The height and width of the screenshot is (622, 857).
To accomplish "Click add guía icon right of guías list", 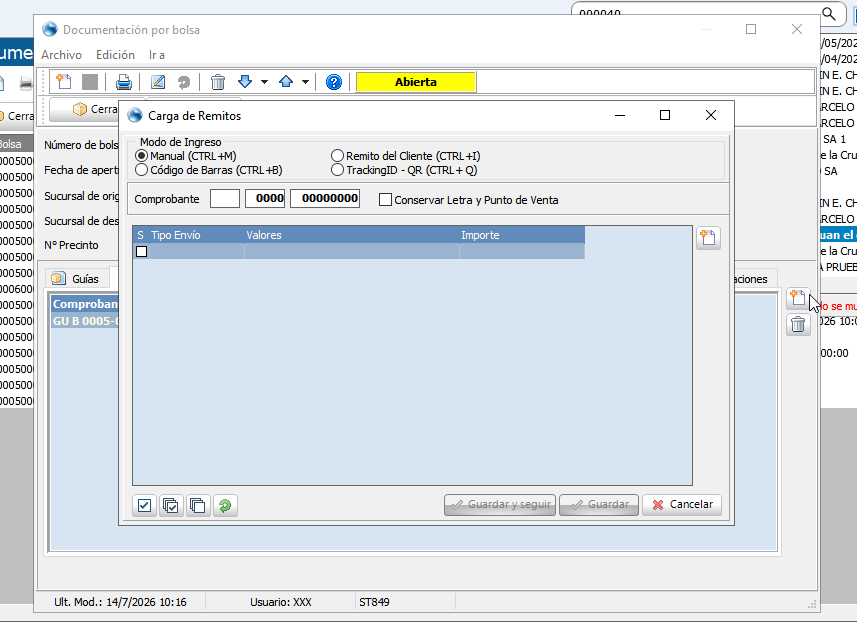I will coord(798,298).
